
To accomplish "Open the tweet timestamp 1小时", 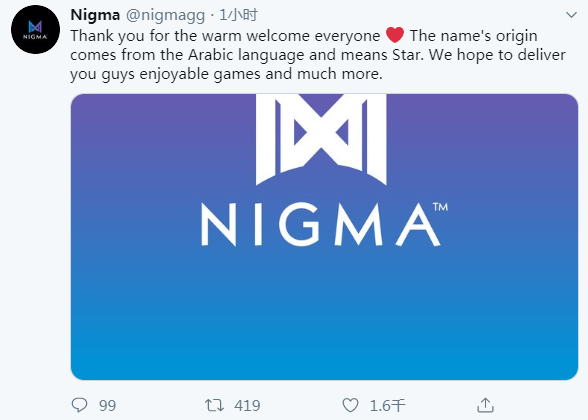I will click(x=238, y=15).
